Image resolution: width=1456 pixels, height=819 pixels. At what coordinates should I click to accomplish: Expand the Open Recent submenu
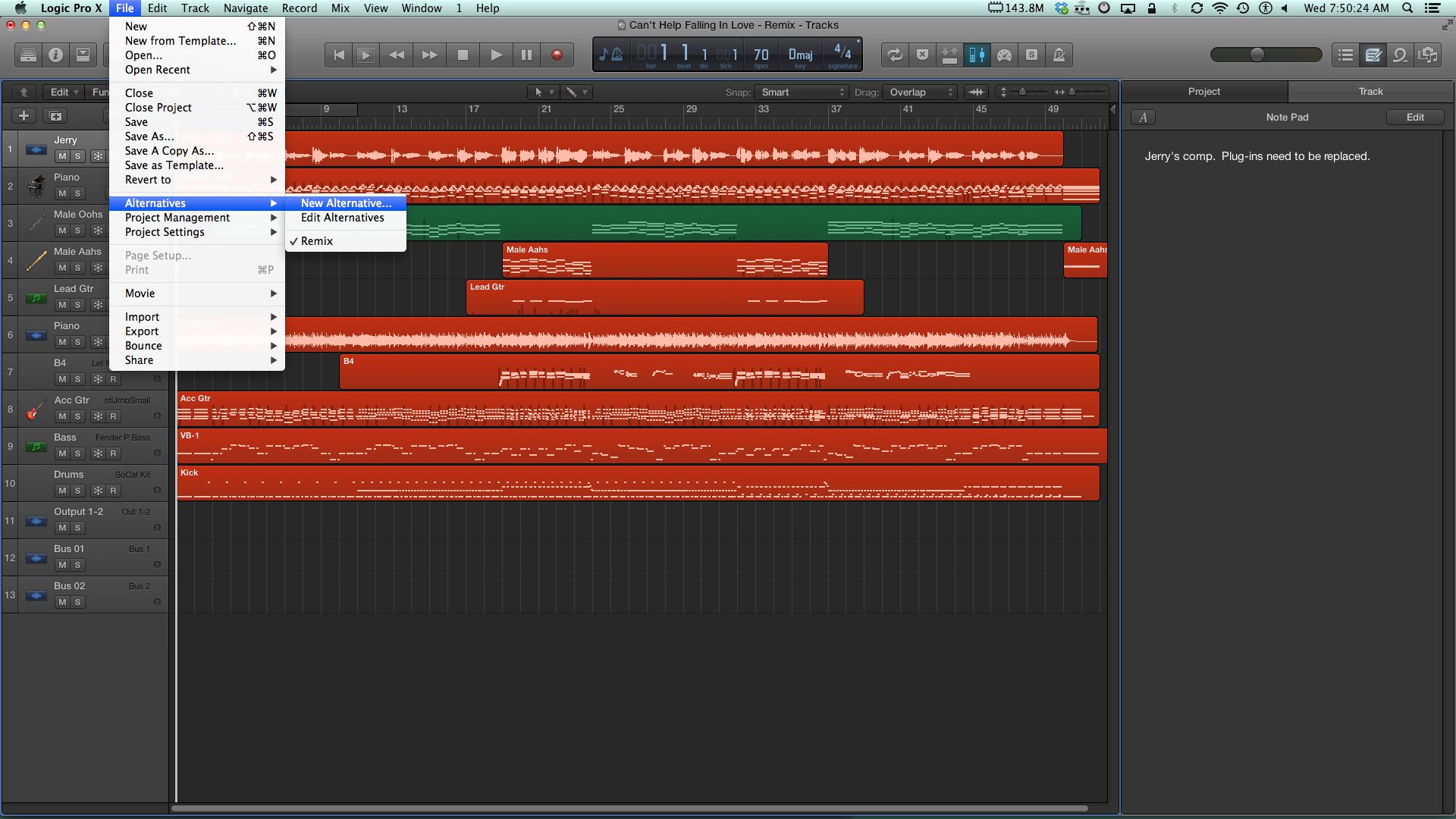click(x=197, y=70)
